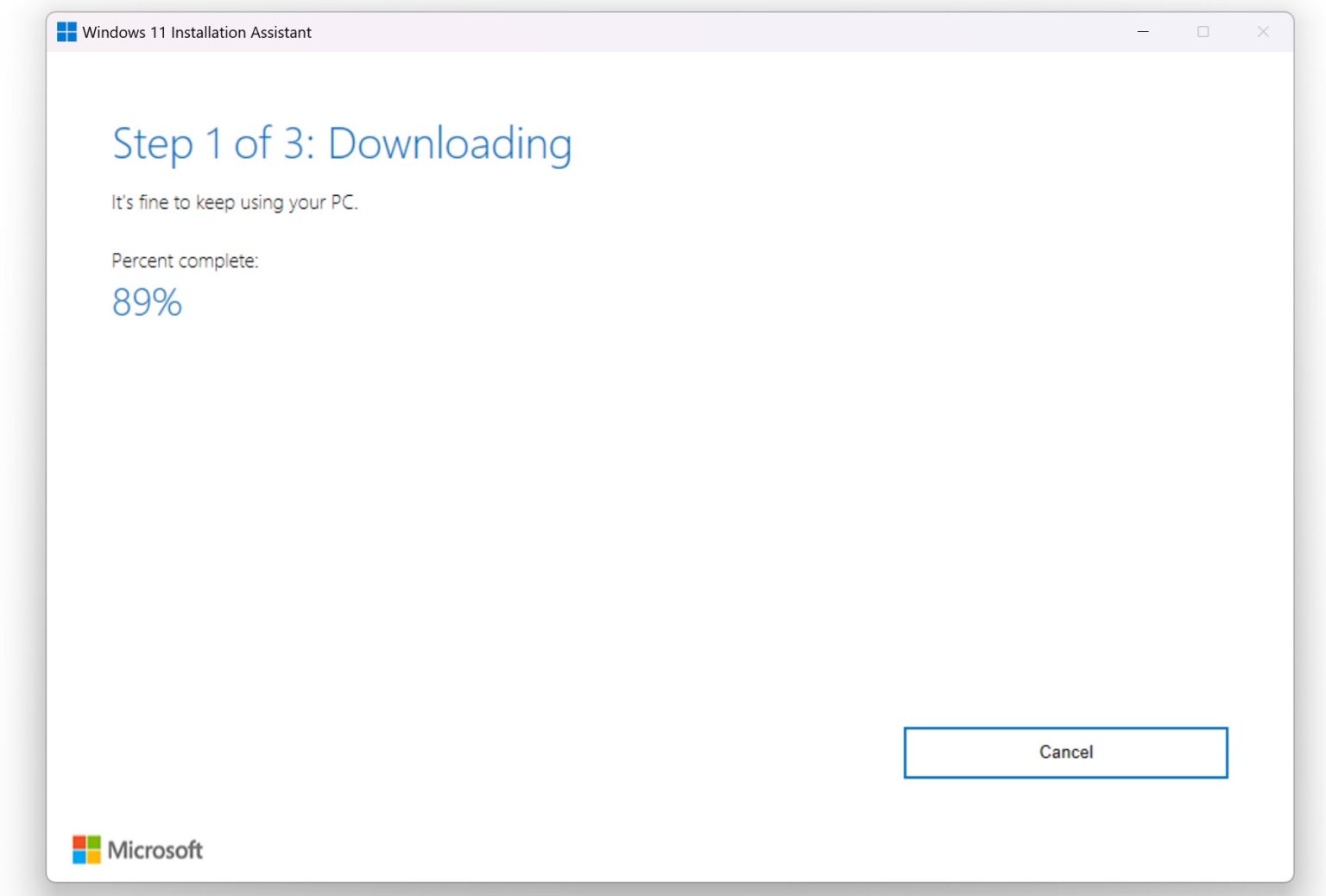1326x896 pixels.
Task: Select the keep using your PC message
Action: [x=235, y=202]
